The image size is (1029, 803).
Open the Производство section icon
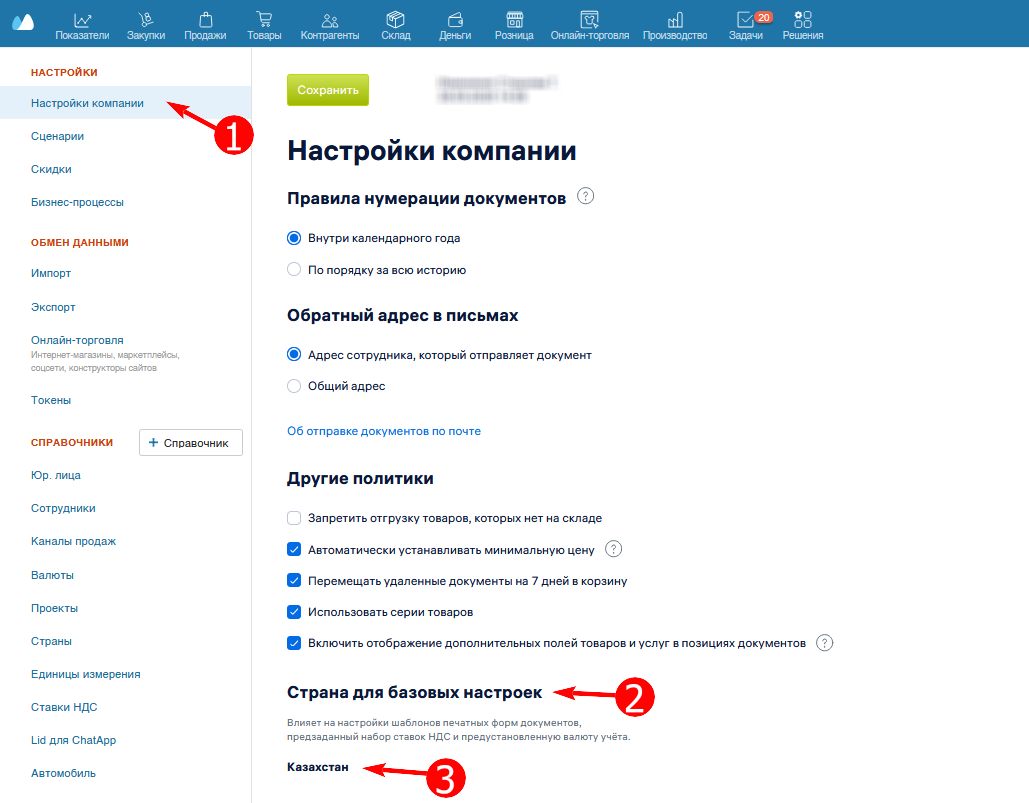[x=675, y=20]
